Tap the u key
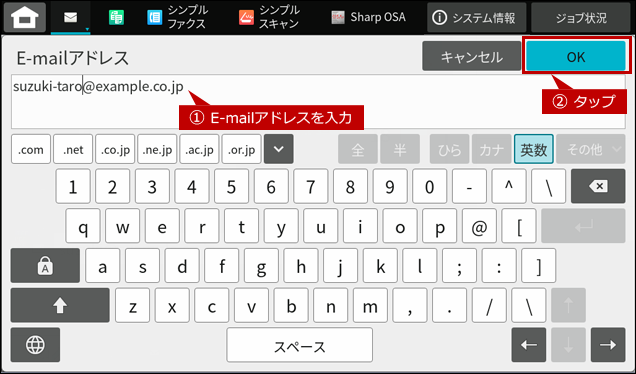Image resolution: width=636 pixels, height=374 pixels. pos(320,226)
